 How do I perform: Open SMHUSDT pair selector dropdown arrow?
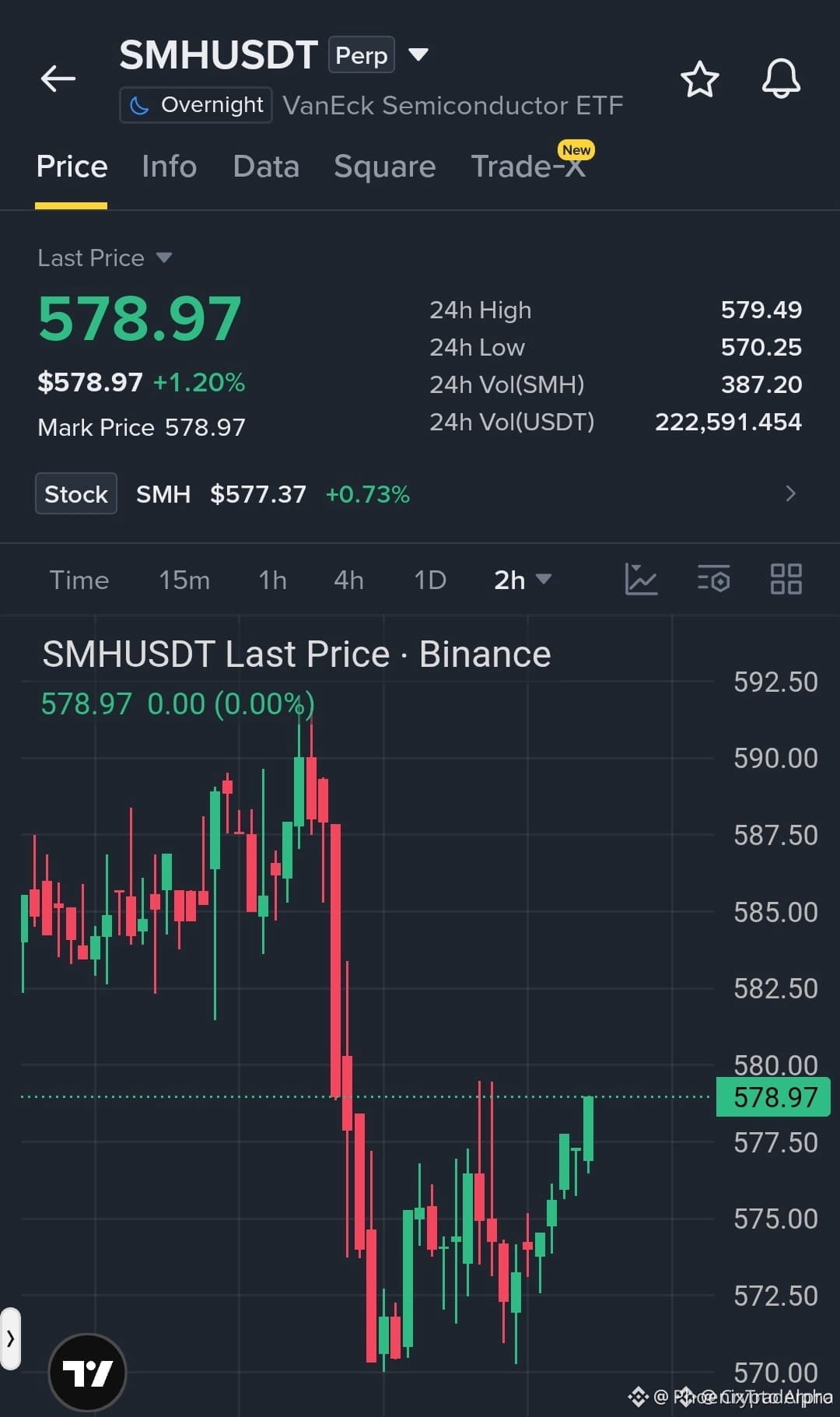point(418,54)
